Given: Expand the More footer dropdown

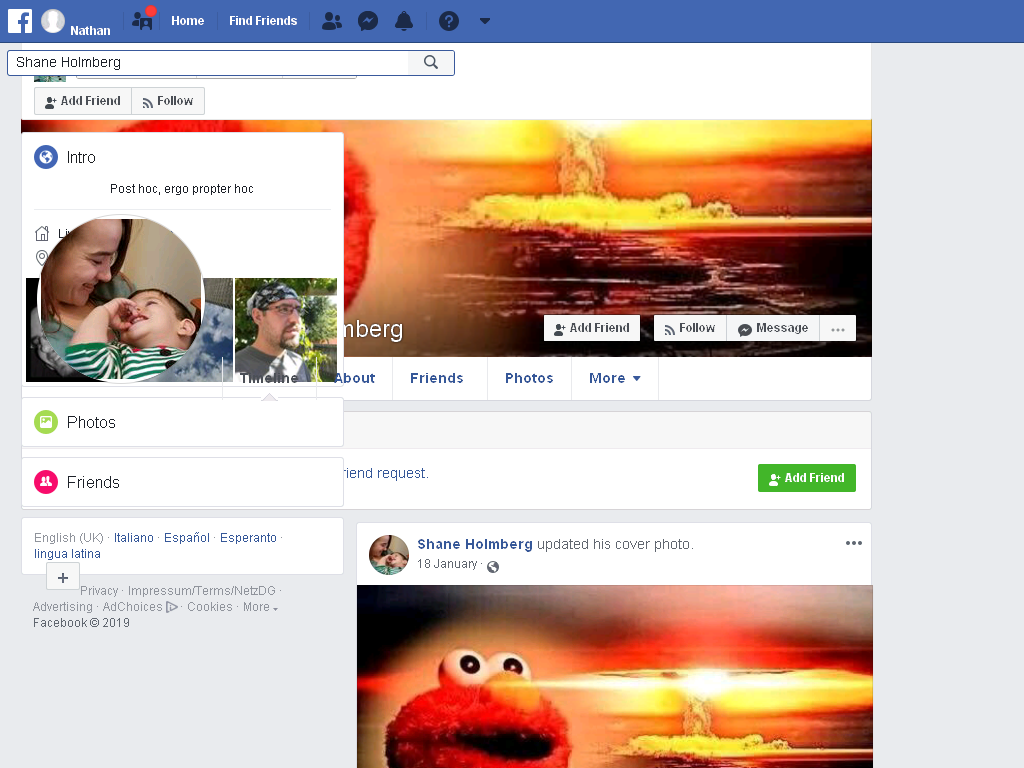Looking at the screenshot, I should pos(260,607).
